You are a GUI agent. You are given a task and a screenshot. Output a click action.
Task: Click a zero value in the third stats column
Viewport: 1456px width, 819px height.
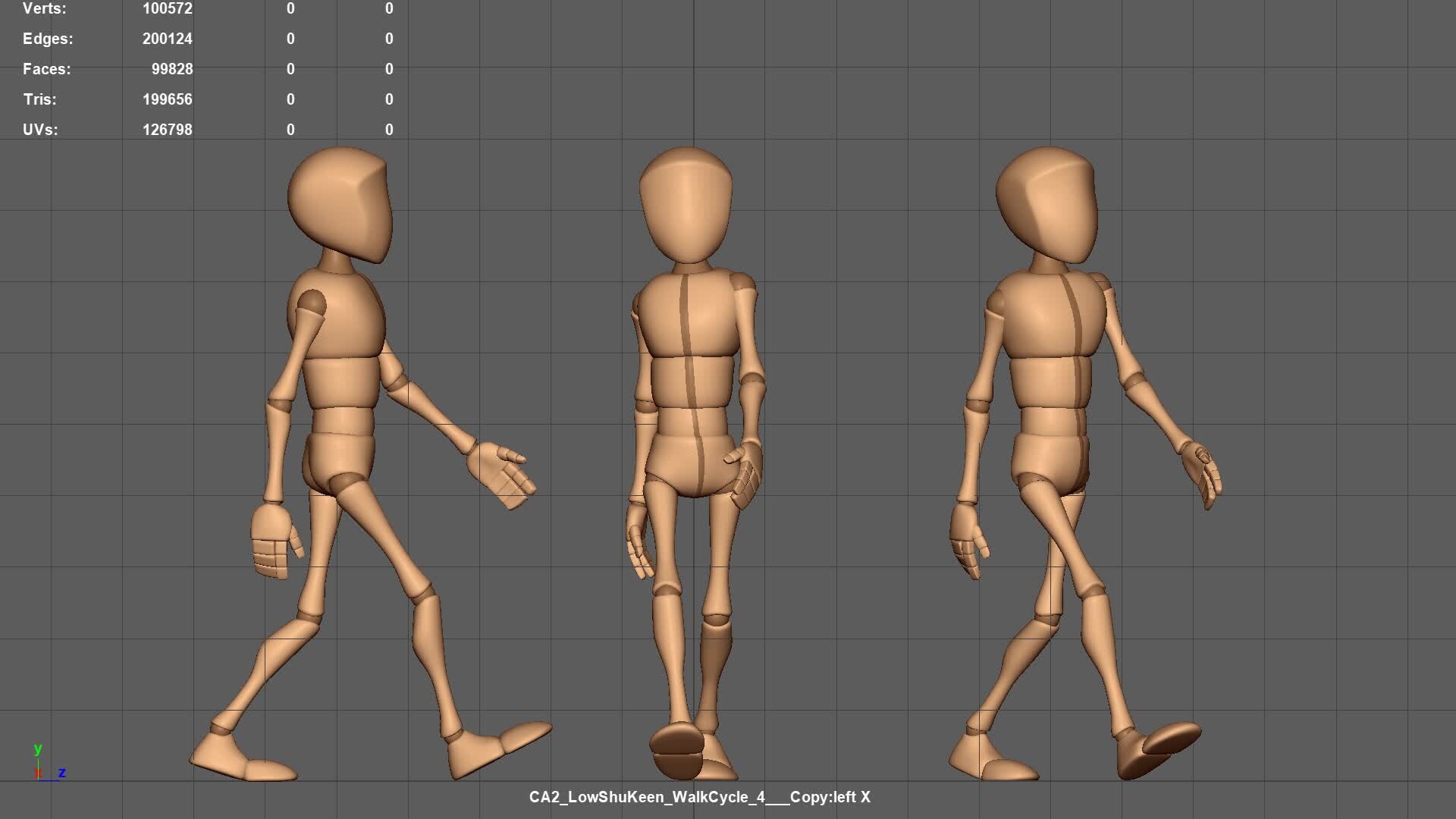tap(388, 69)
